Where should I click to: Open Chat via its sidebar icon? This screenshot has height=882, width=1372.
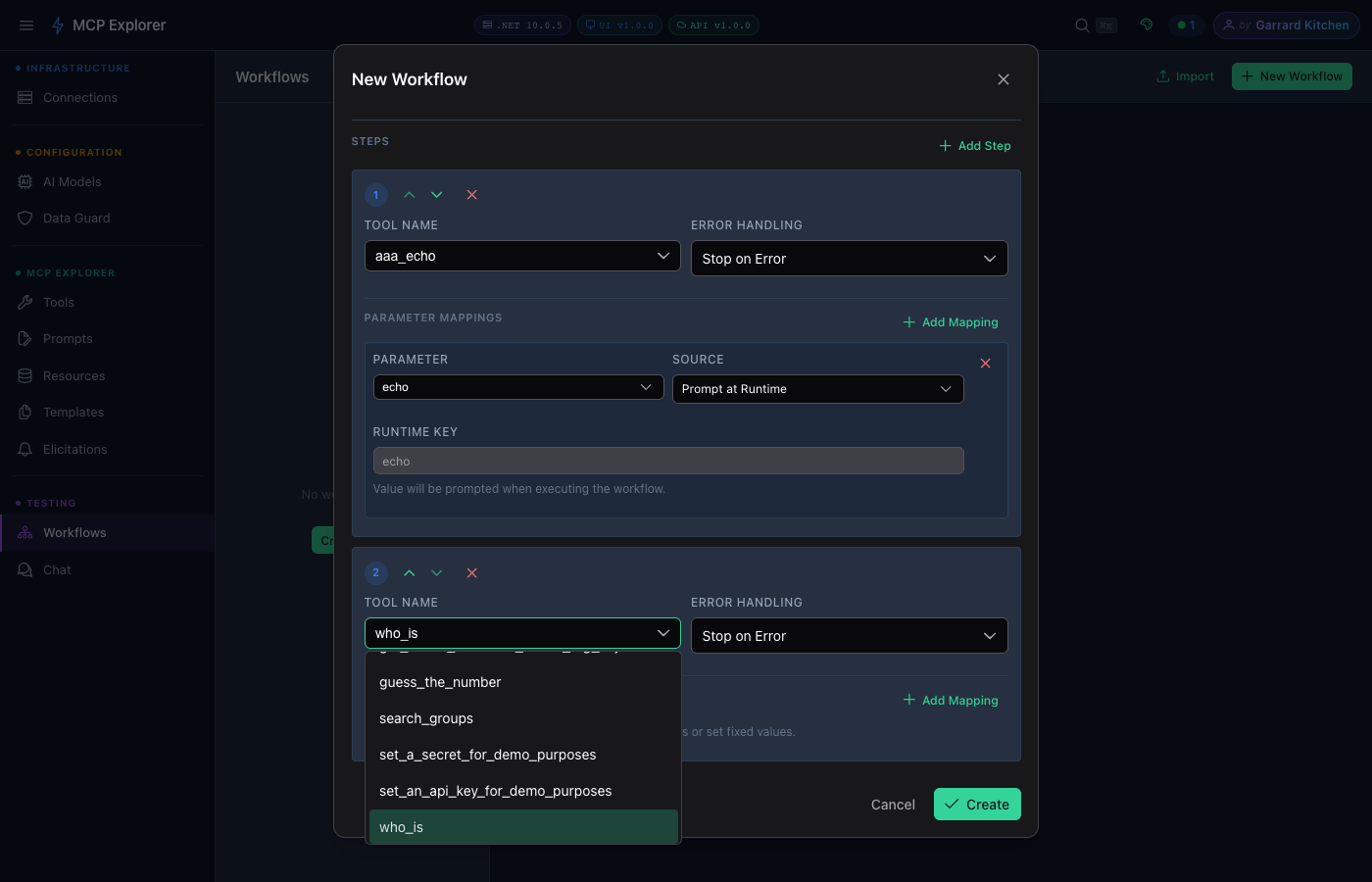click(x=24, y=569)
